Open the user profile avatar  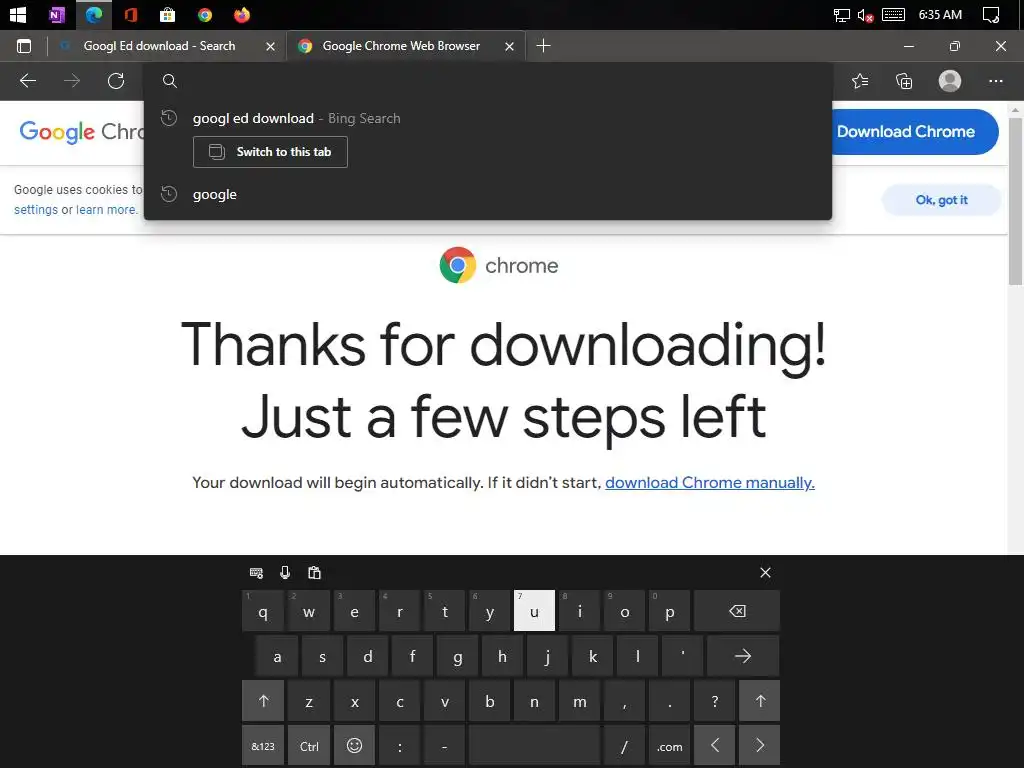point(950,81)
